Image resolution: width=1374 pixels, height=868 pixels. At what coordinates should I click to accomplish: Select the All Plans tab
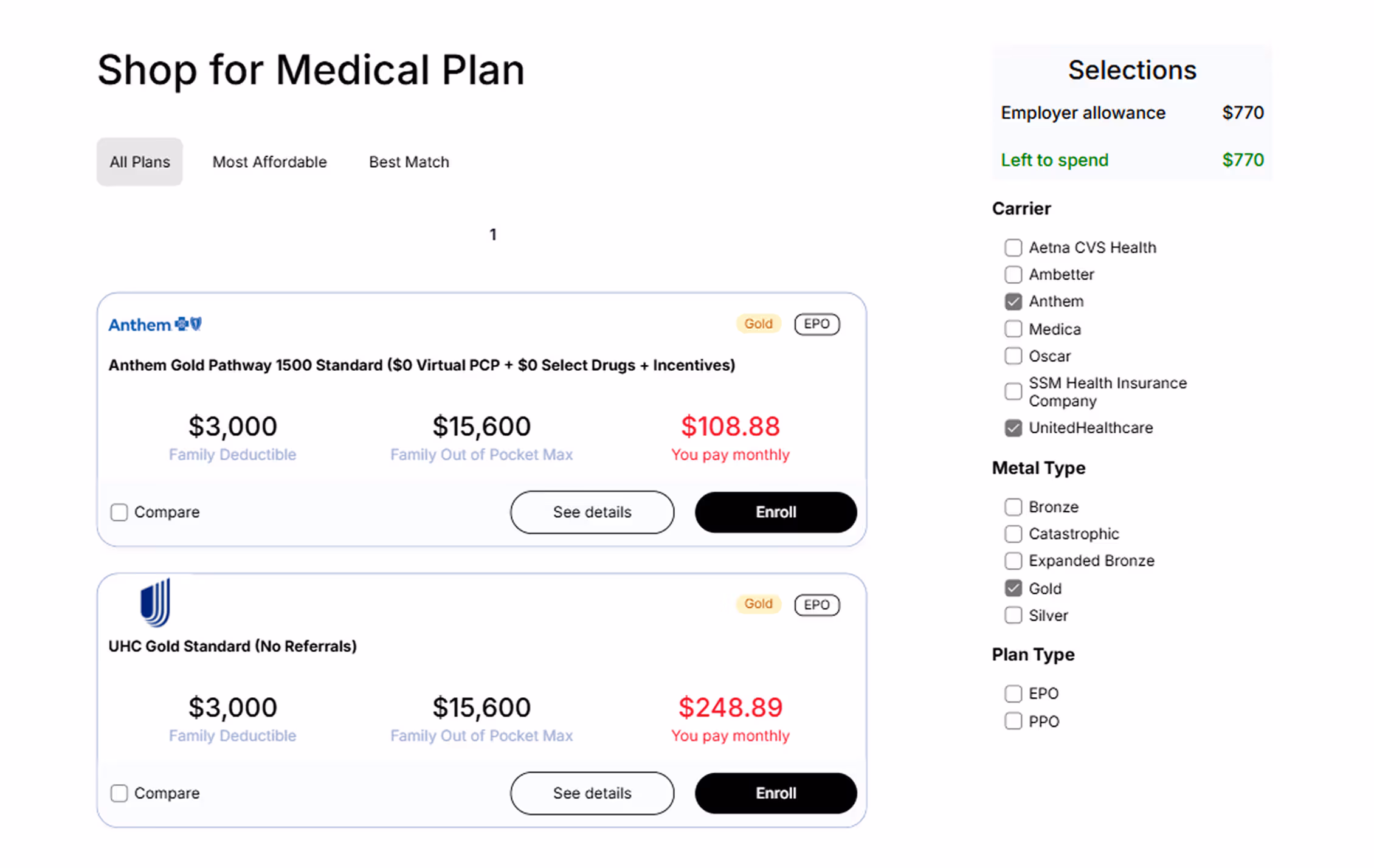coord(139,162)
